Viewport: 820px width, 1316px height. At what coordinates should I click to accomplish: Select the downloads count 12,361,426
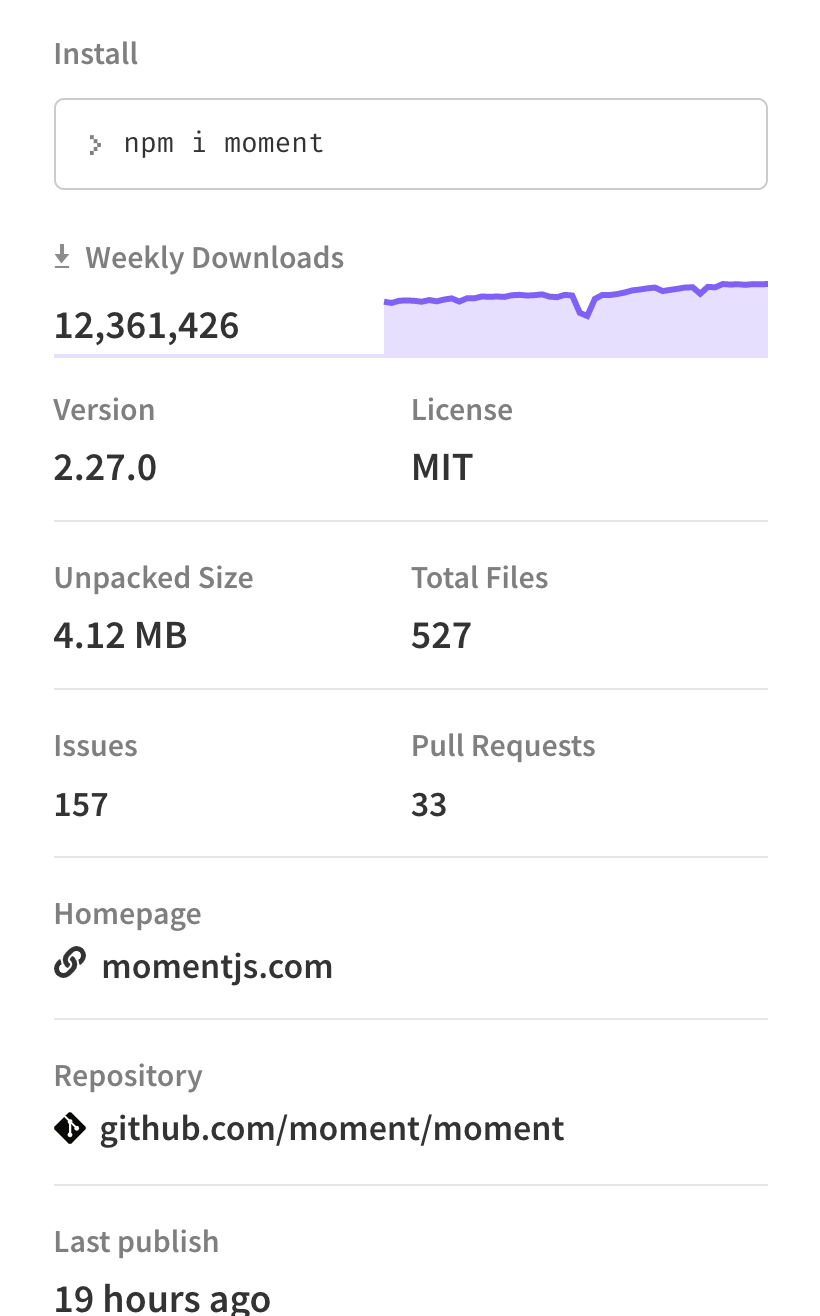tap(146, 324)
